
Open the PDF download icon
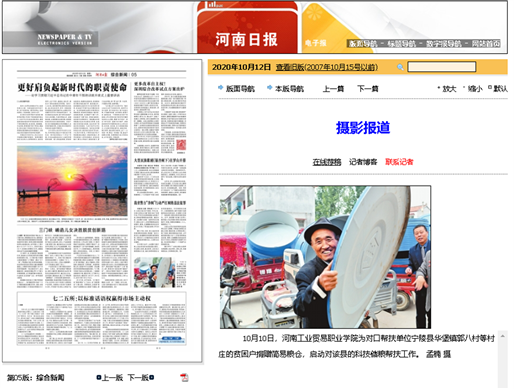click(x=184, y=377)
